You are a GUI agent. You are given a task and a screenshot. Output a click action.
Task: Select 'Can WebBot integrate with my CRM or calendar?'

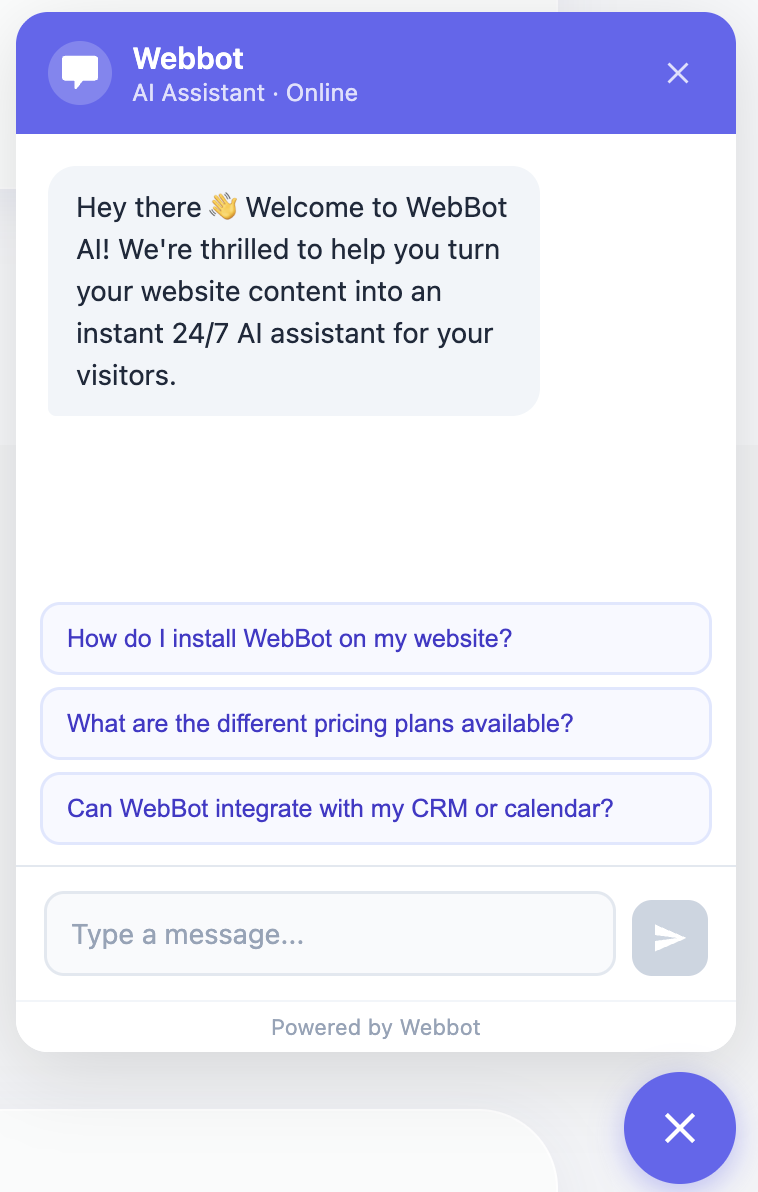click(x=375, y=808)
